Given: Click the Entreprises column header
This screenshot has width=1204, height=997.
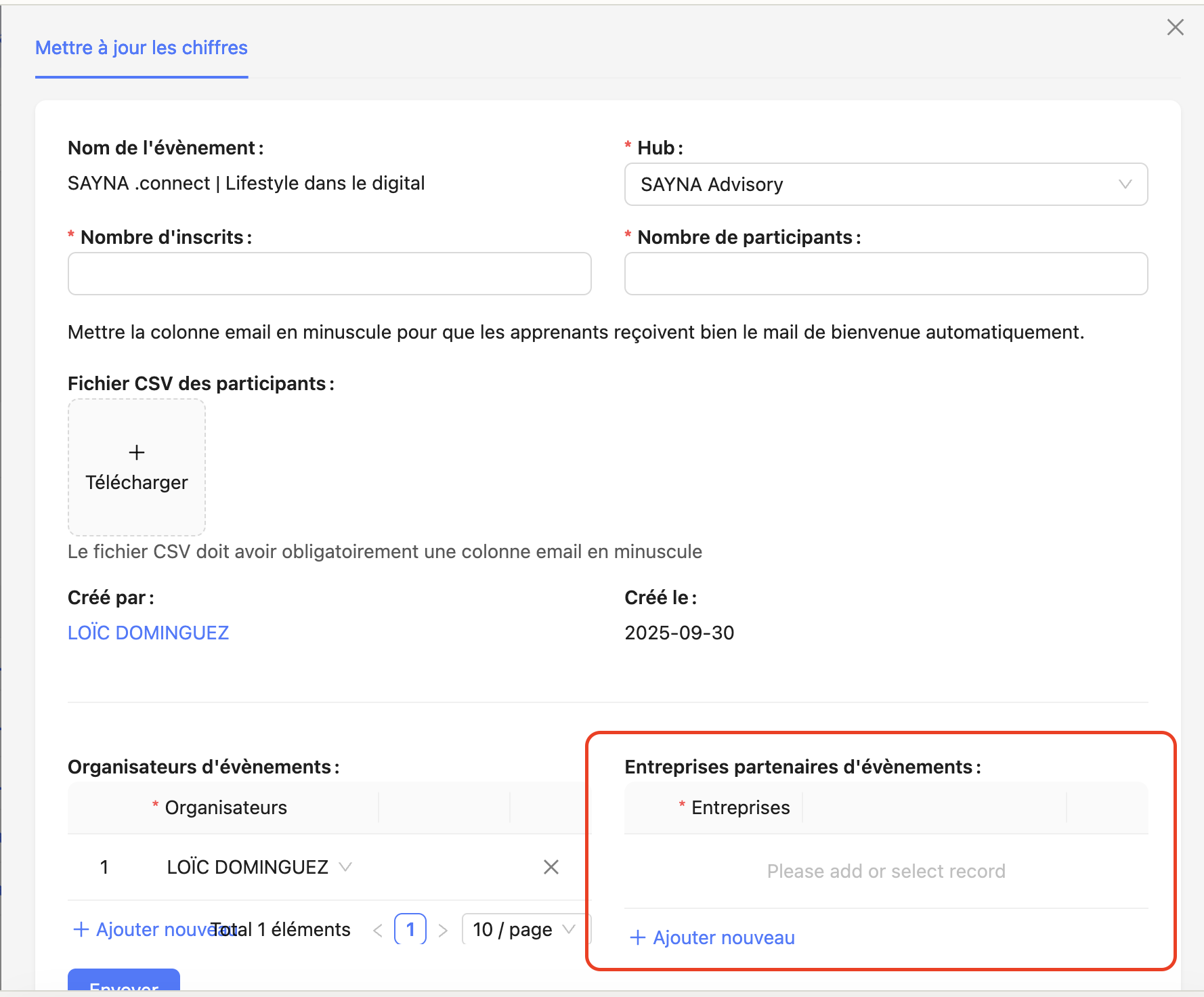Looking at the screenshot, I should pyautogui.click(x=740, y=807).
